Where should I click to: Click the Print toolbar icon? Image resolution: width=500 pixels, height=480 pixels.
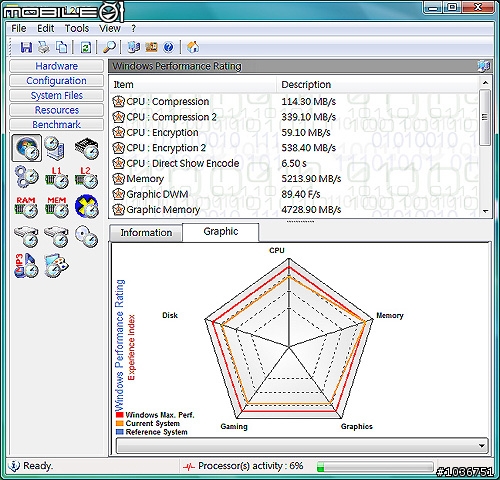click(44, 47)
